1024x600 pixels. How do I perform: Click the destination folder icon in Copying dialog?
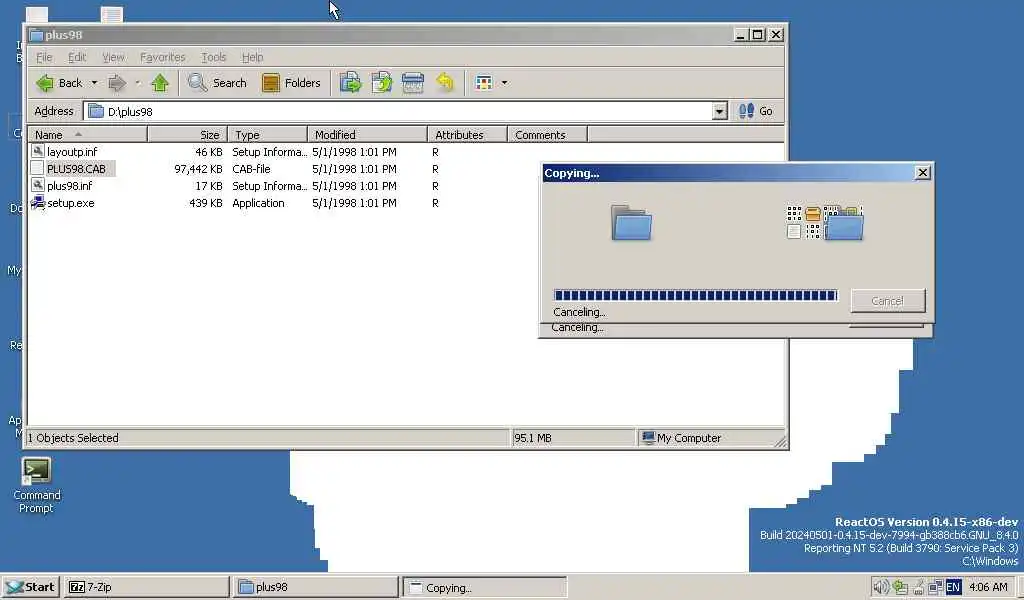click(x=844, y=225)
